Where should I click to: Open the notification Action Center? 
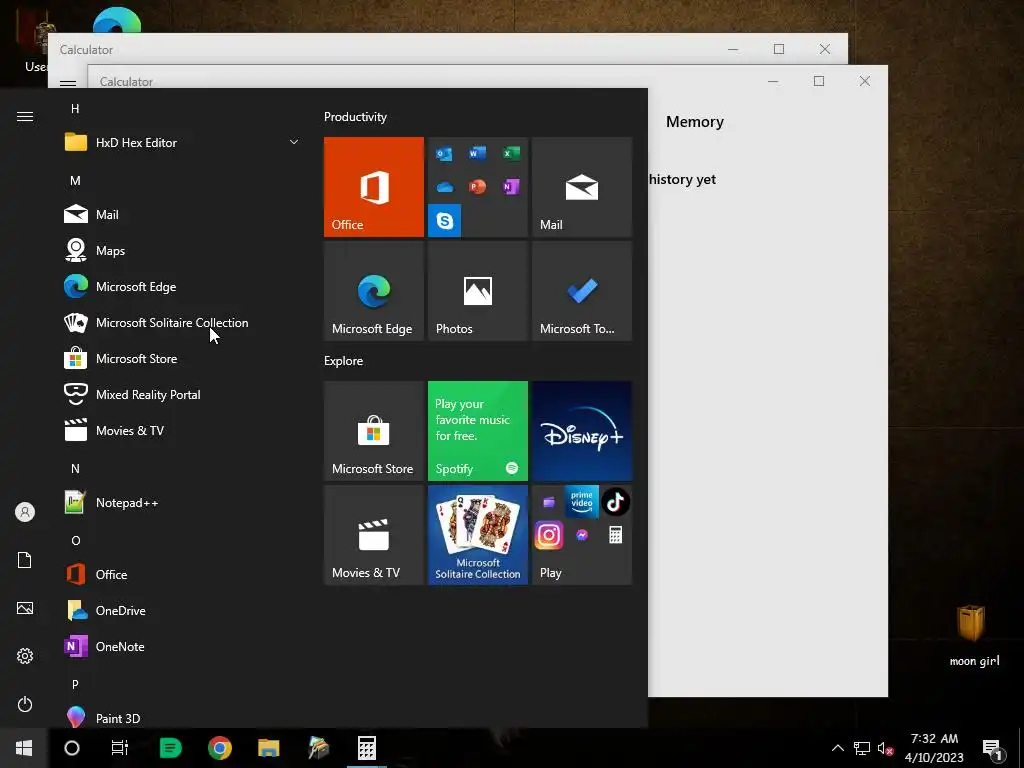point(993,749)
